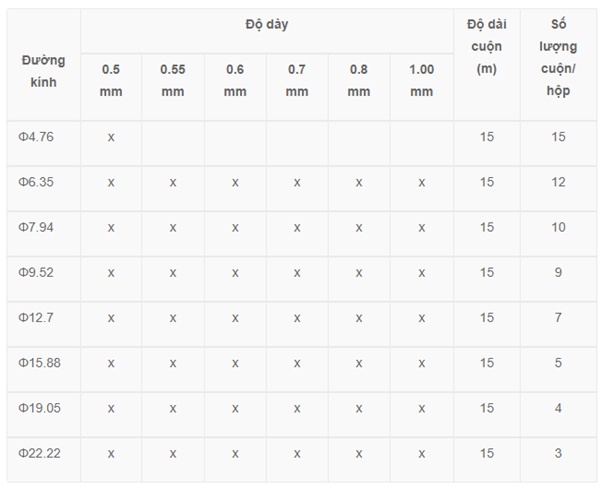602x489 pixels.
Task: Select the 1.00 mm column header
Action: [x=422, y=80]
